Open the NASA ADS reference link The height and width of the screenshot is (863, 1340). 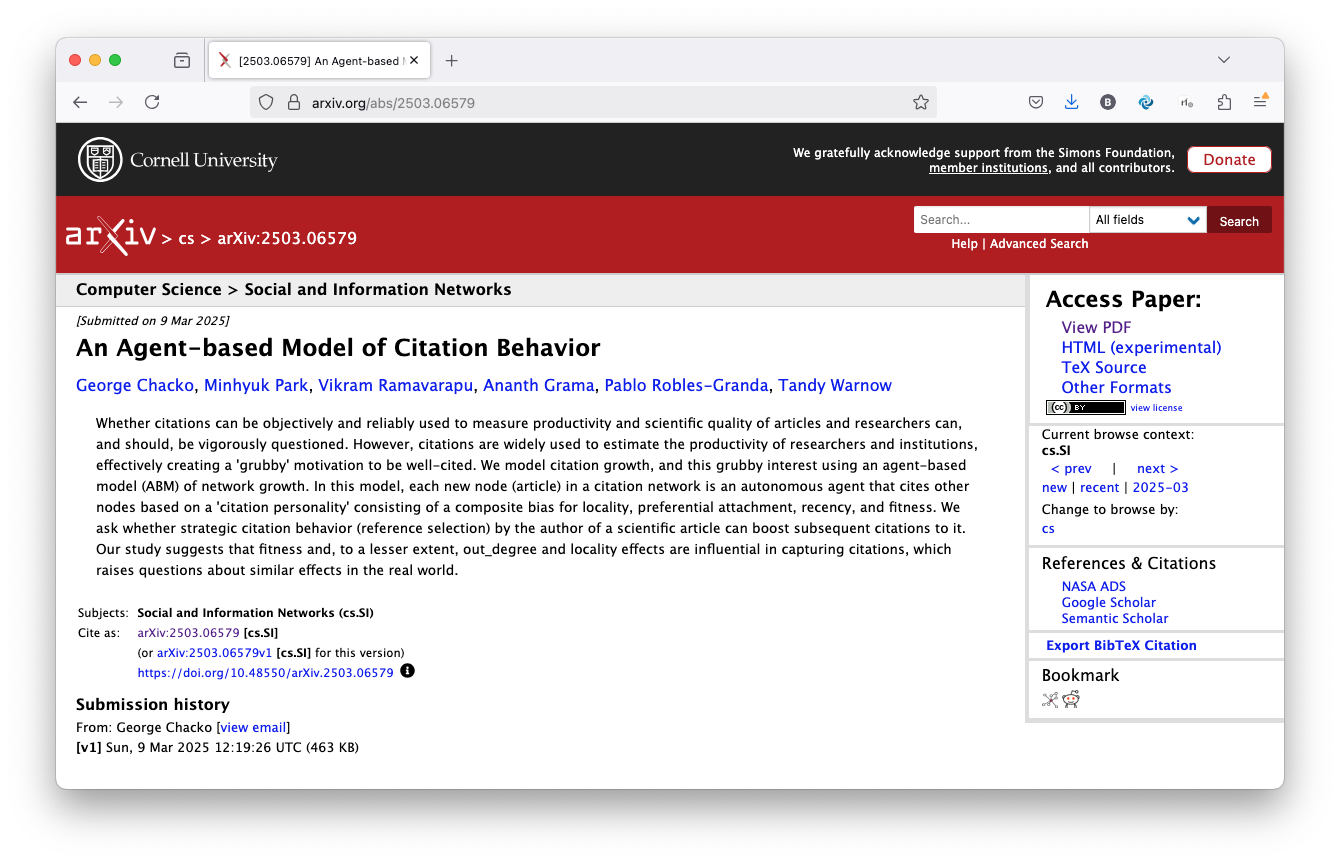1093,587
